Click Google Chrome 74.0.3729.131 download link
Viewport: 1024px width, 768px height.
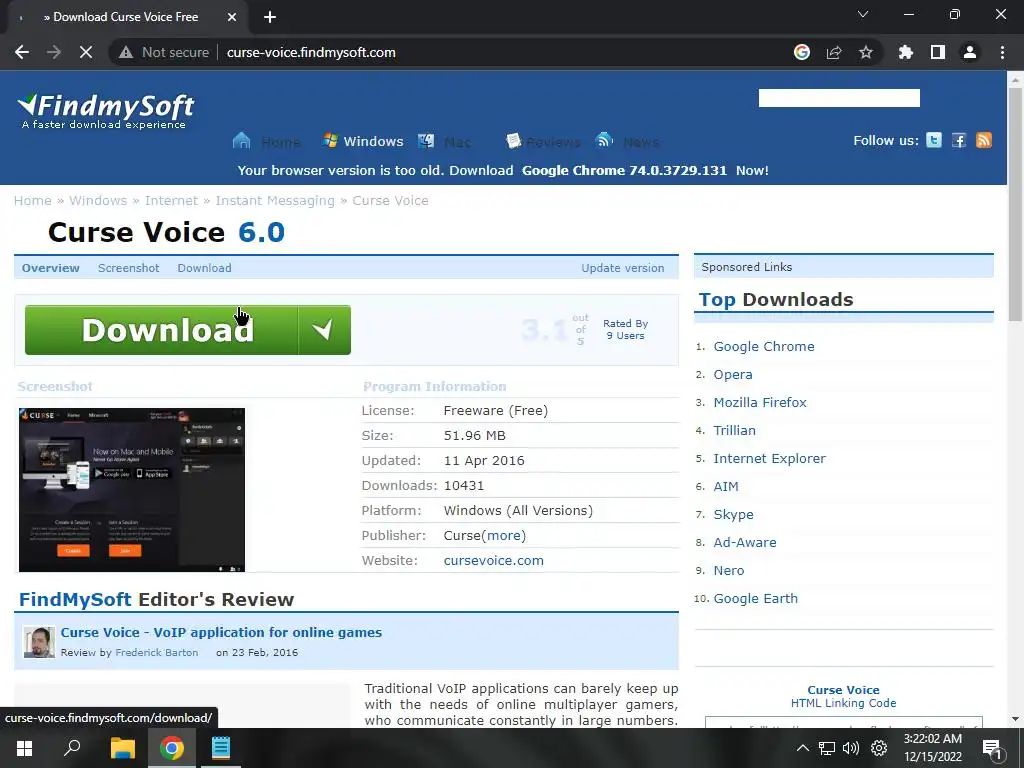[x=624, y=170]
